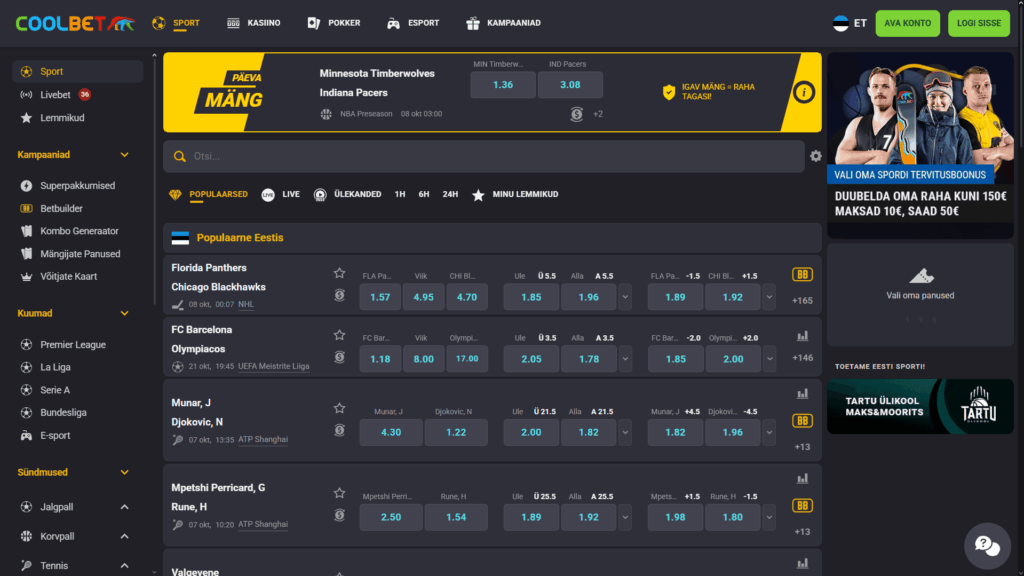Click the Ava Konto button
The width and height of the screenshot is (1024, 576).
907,23
